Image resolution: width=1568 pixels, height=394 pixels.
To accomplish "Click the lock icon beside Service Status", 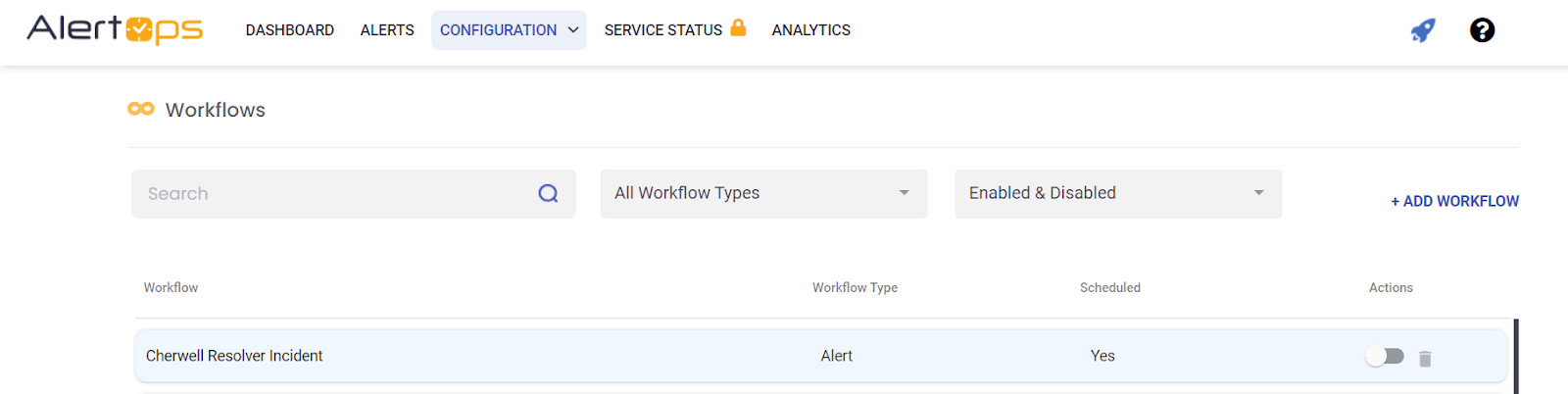I will click(x=738, y=27).
